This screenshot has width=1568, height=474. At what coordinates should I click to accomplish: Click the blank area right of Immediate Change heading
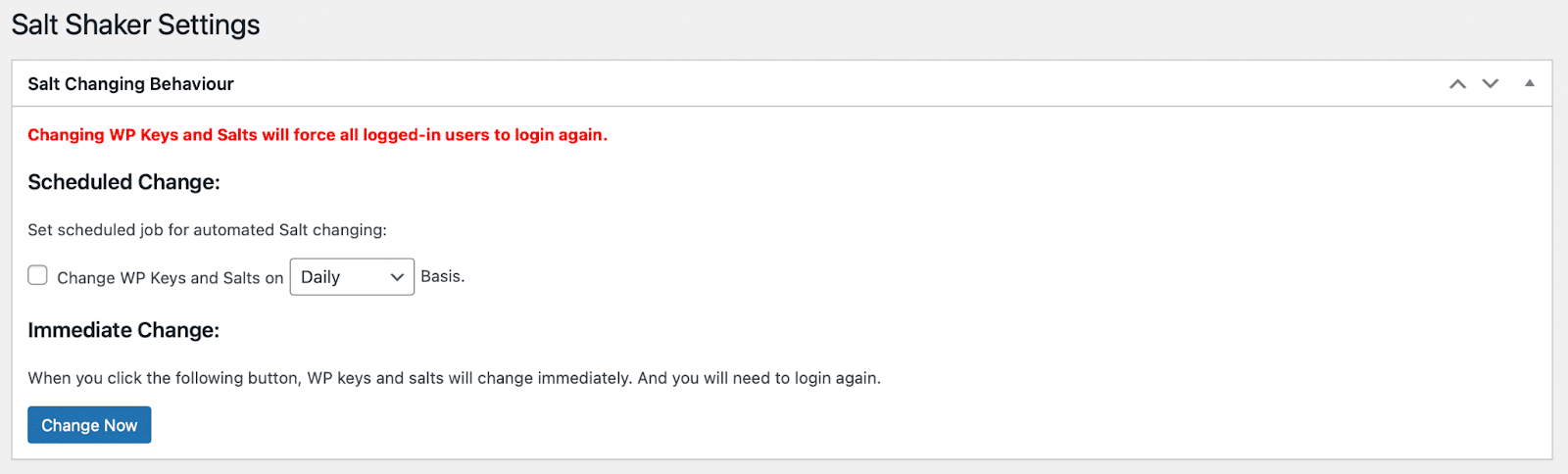point(784,330)
